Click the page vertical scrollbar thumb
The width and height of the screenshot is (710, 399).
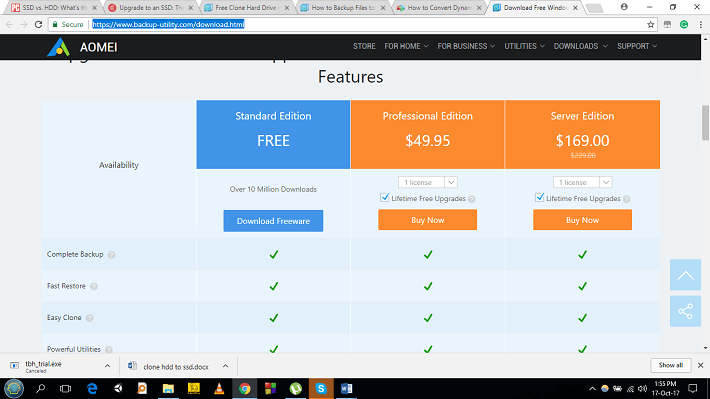[x=705, y=123]
